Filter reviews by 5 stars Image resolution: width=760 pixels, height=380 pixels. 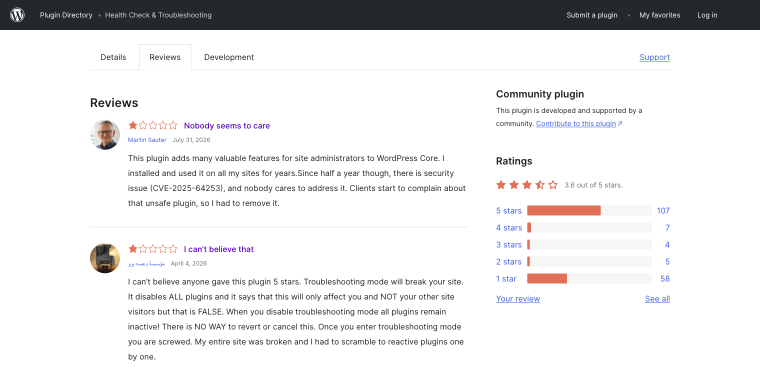click(508, 211)
